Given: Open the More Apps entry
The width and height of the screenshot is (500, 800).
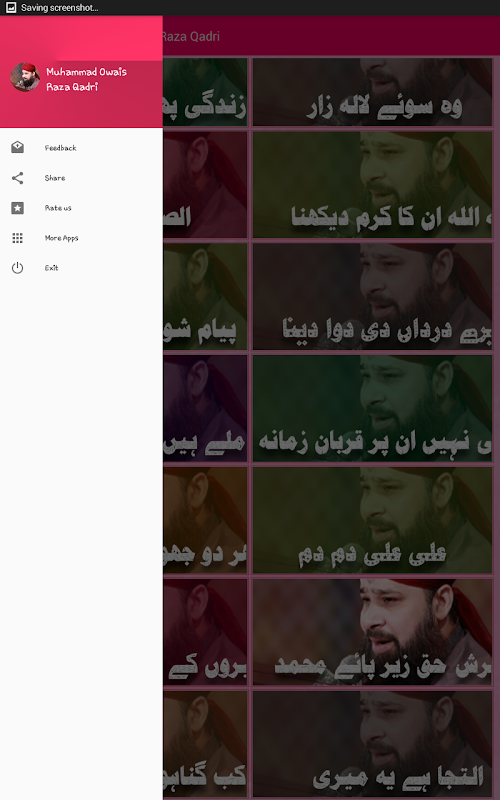Looking at the screenshot, I should [x=81, y=238].
